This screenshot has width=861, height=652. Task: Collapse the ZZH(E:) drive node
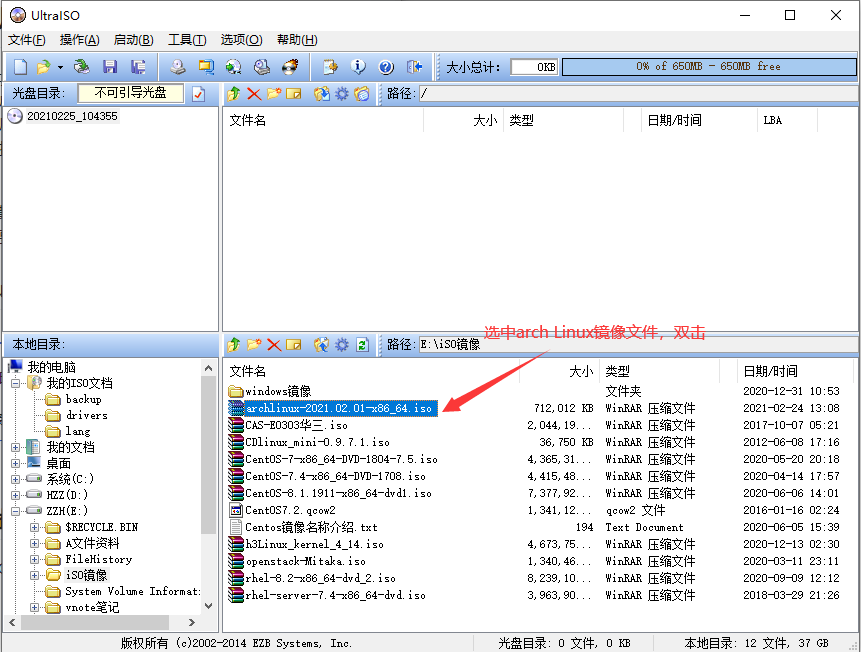15,511
